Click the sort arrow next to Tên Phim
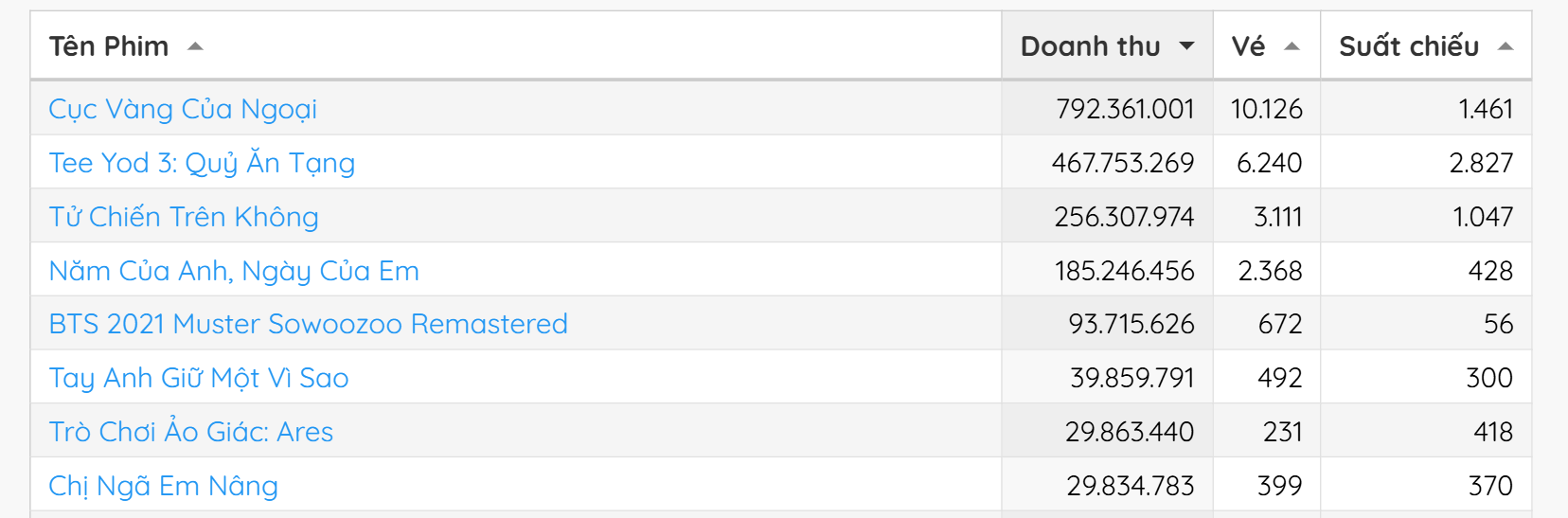The height and width of the screenshot is (518, 1568). click(x=196, y=46)
